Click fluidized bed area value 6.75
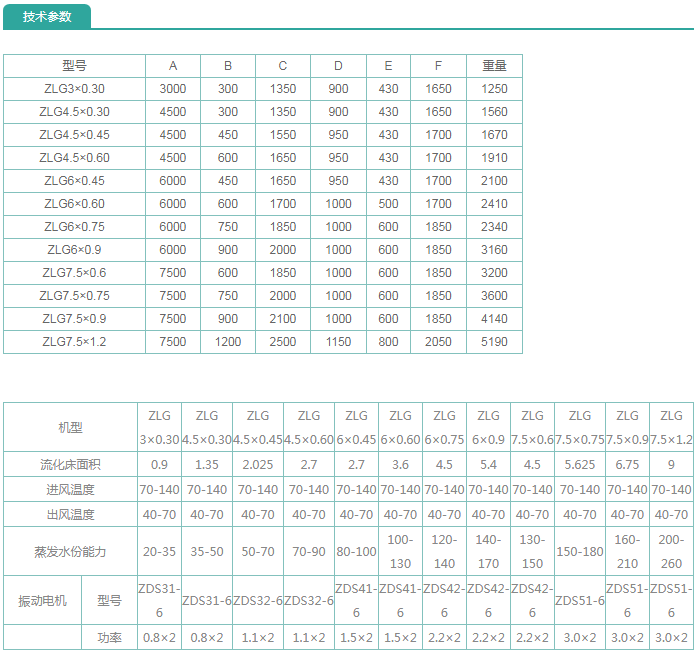This screenshot has width=697, height=655. (x=627, y=465)
